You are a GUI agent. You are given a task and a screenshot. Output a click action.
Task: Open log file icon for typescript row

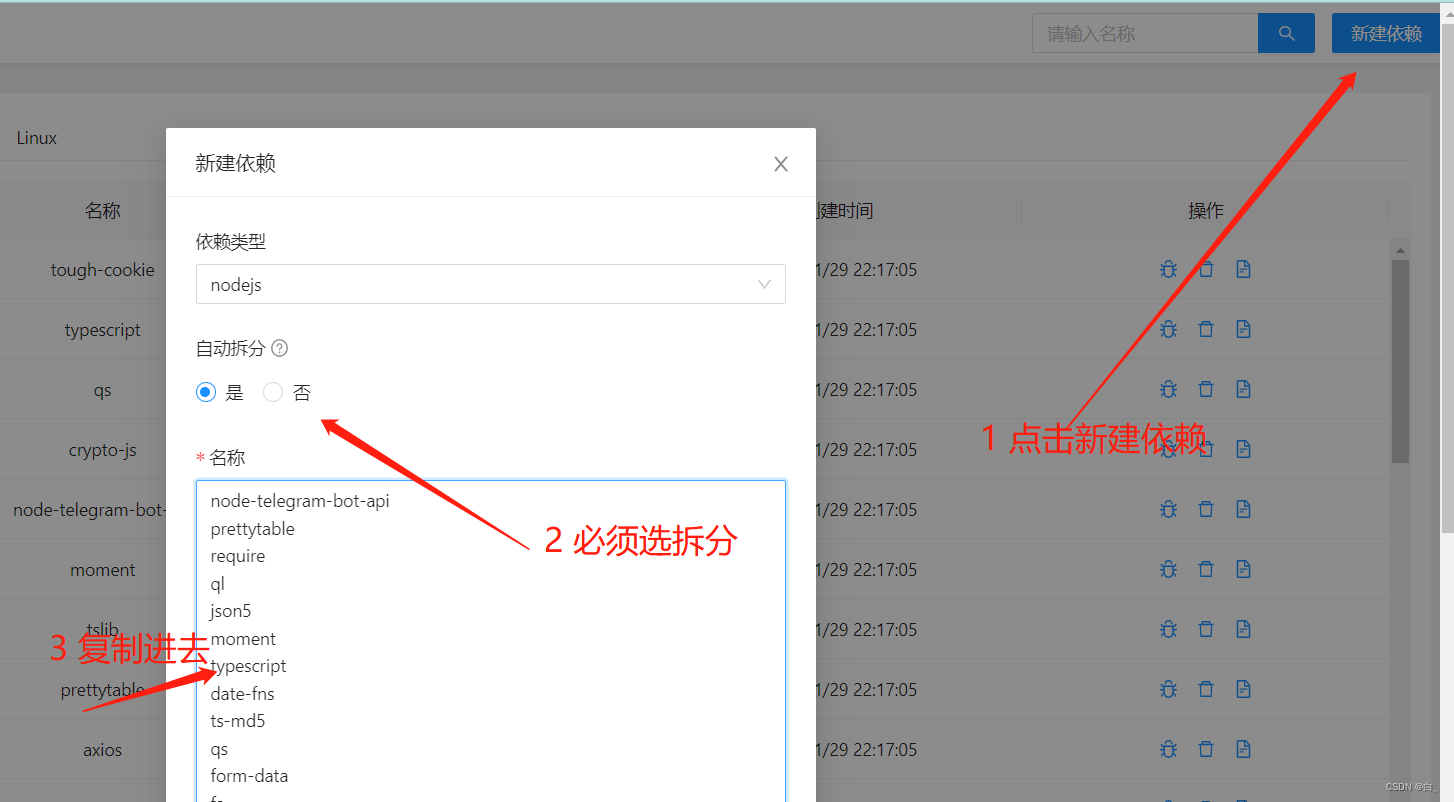point(1243,329)
